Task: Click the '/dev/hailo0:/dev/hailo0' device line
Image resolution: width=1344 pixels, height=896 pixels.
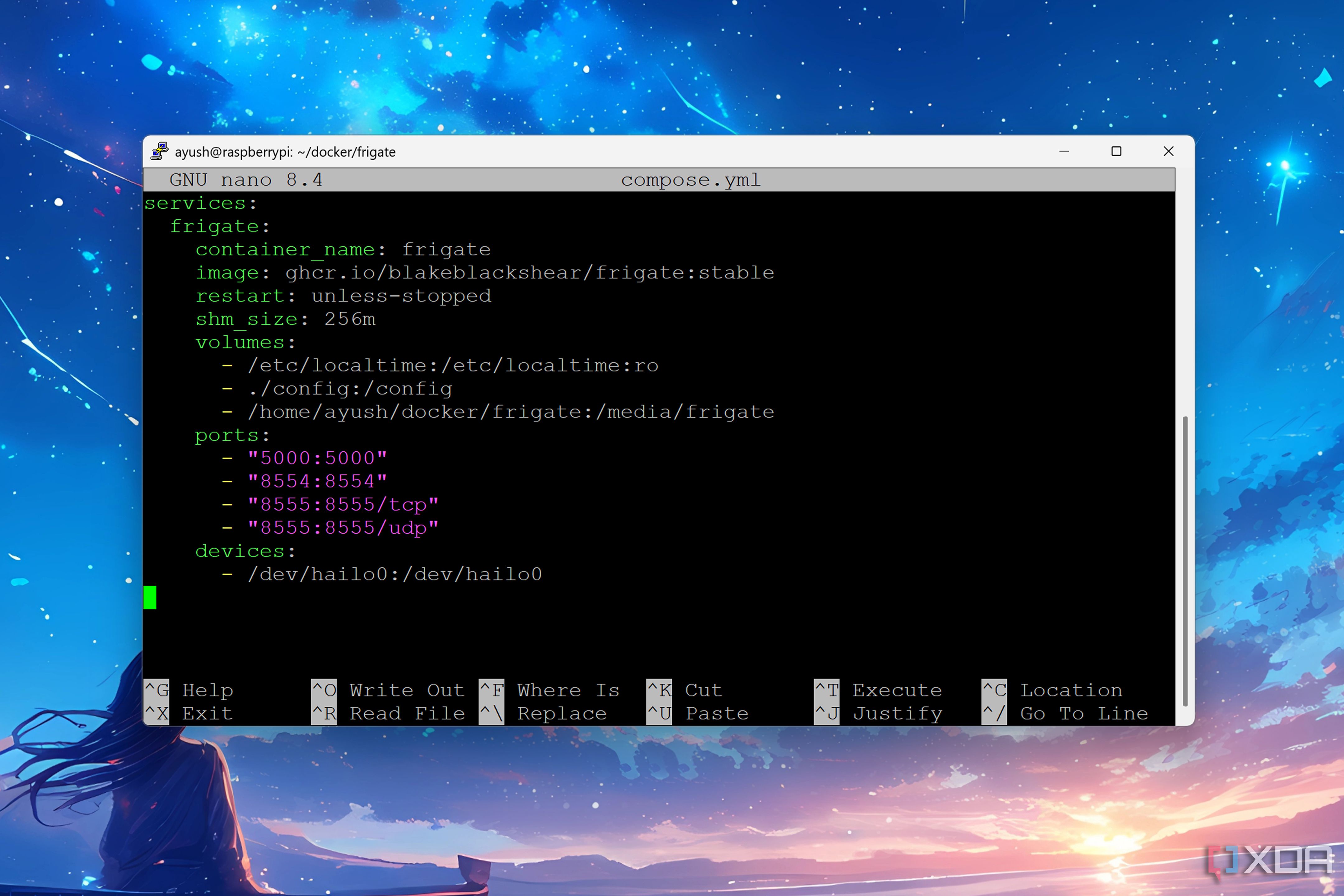Action: [382, 574]
